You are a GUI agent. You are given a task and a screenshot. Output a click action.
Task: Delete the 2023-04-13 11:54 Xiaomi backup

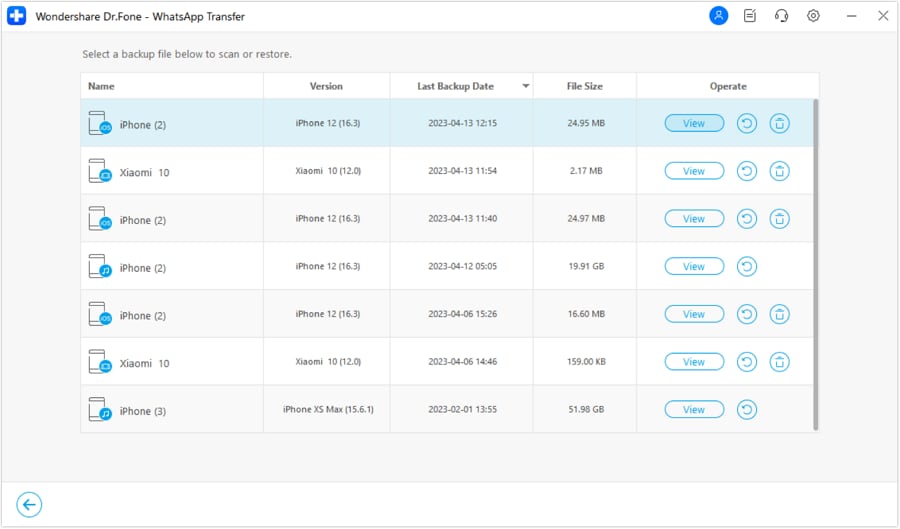779,171
